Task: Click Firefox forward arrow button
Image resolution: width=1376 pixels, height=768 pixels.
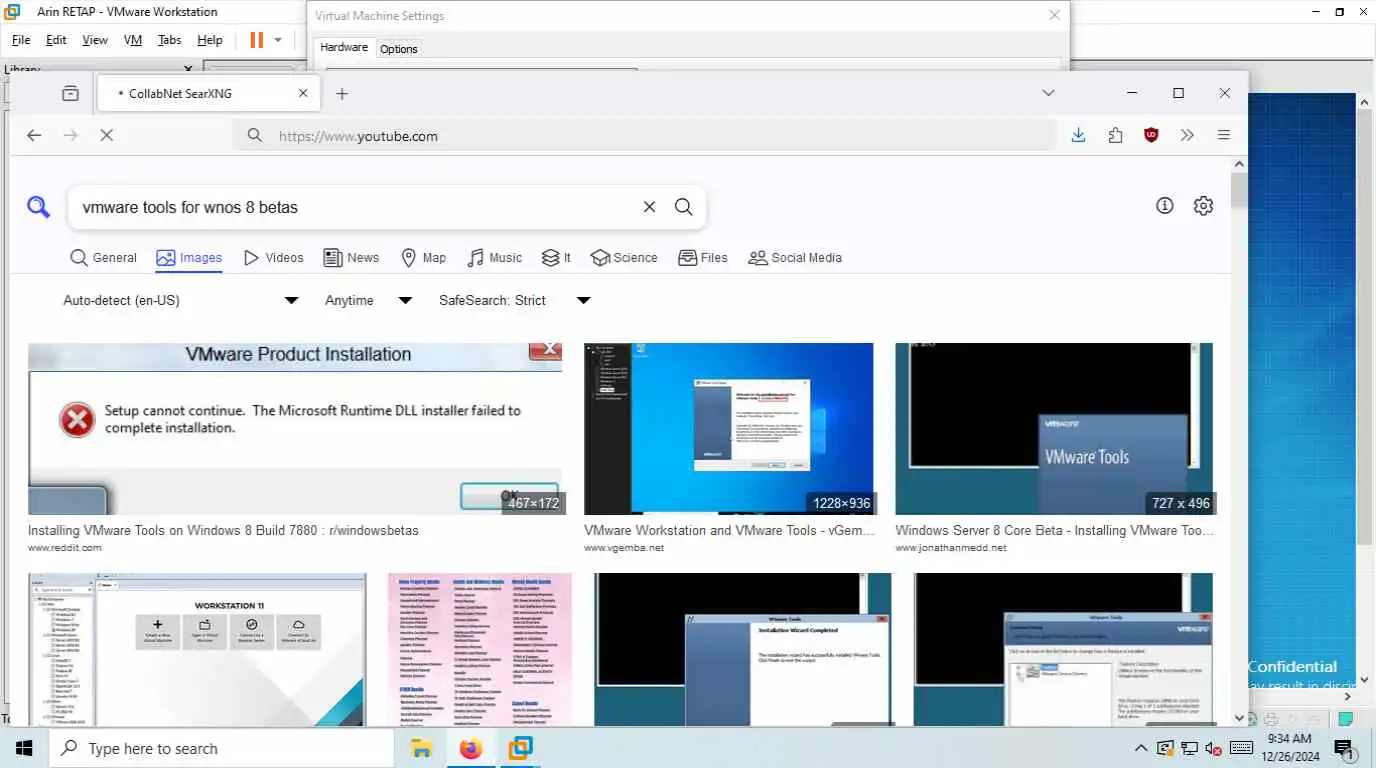Action: click(70, 135)
